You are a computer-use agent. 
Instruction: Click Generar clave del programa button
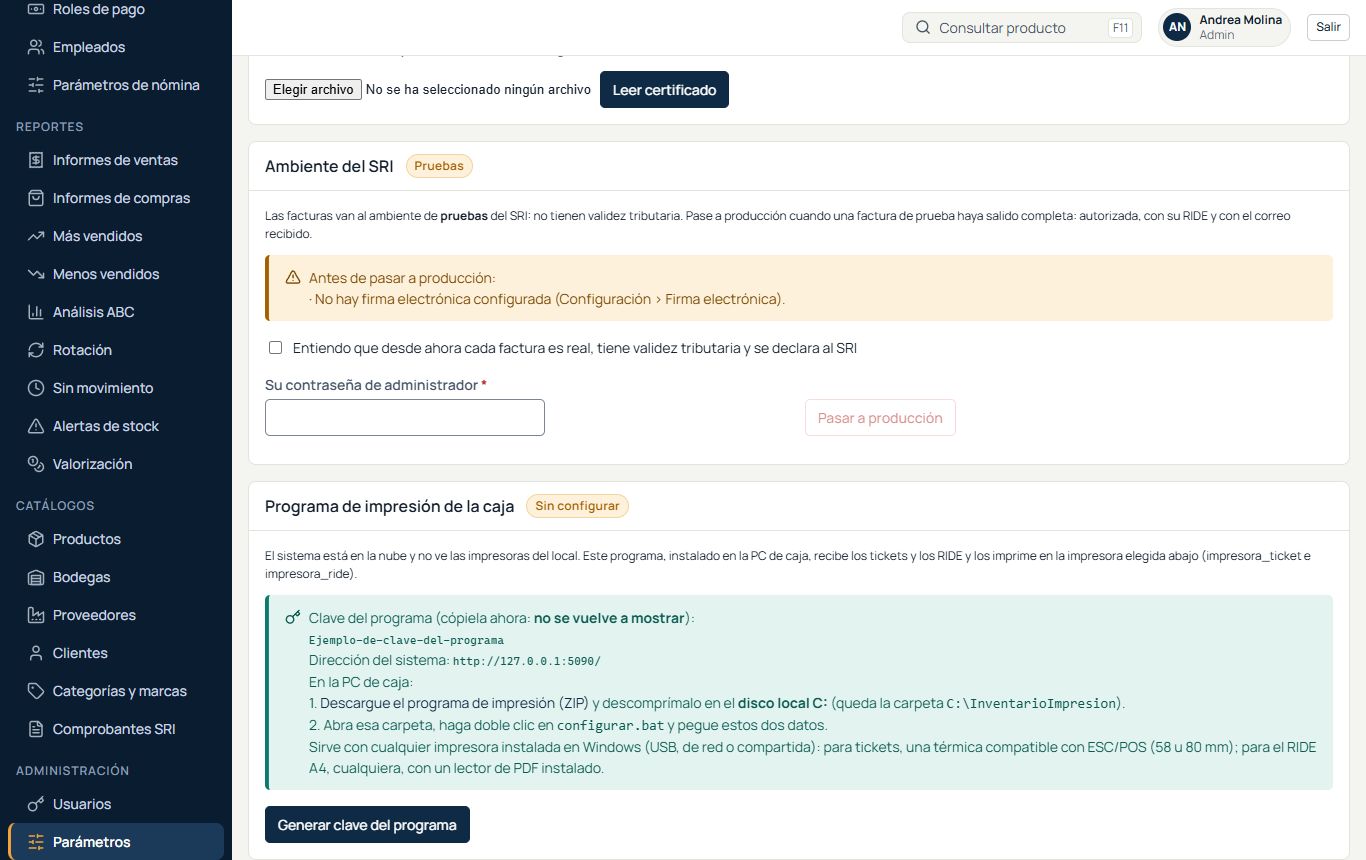point(367,825)
